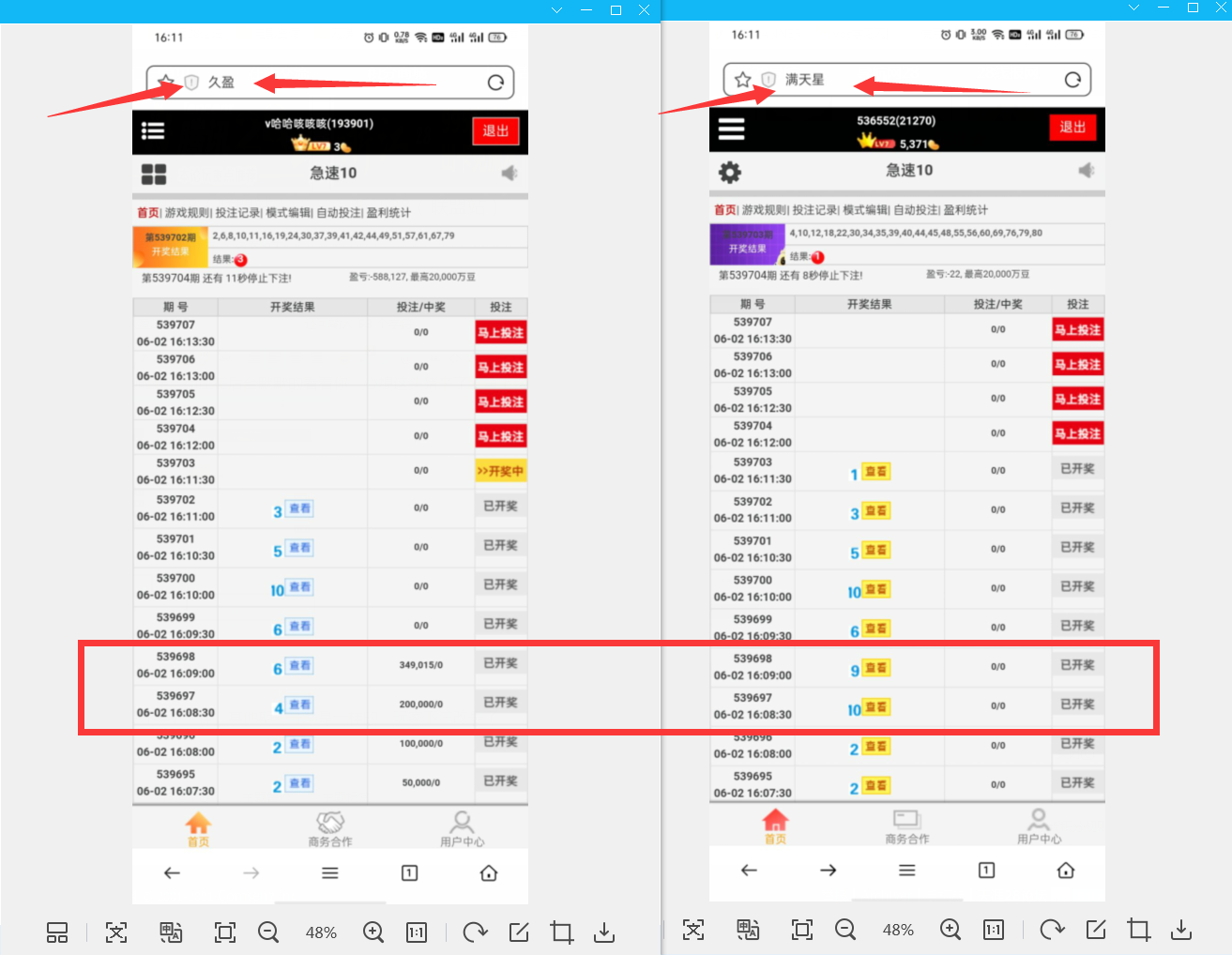
Task: Select crop tool in right viewer
Action: 1138,930
